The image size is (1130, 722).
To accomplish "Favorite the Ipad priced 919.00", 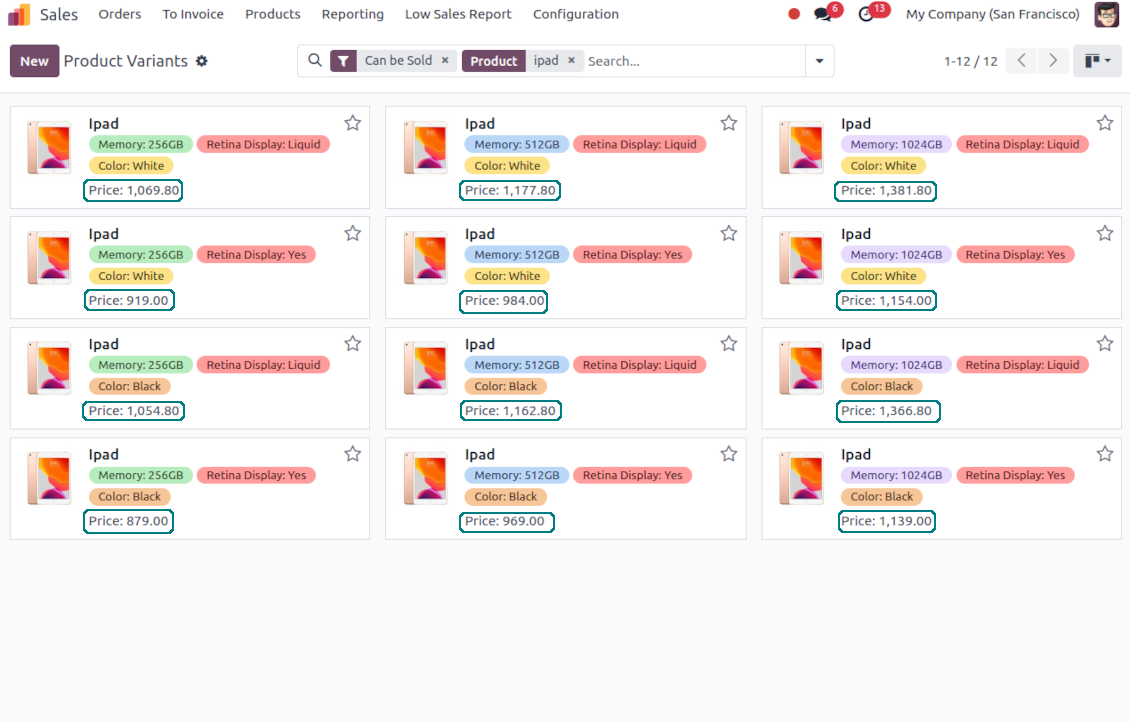I will click(x=352, y=233).
